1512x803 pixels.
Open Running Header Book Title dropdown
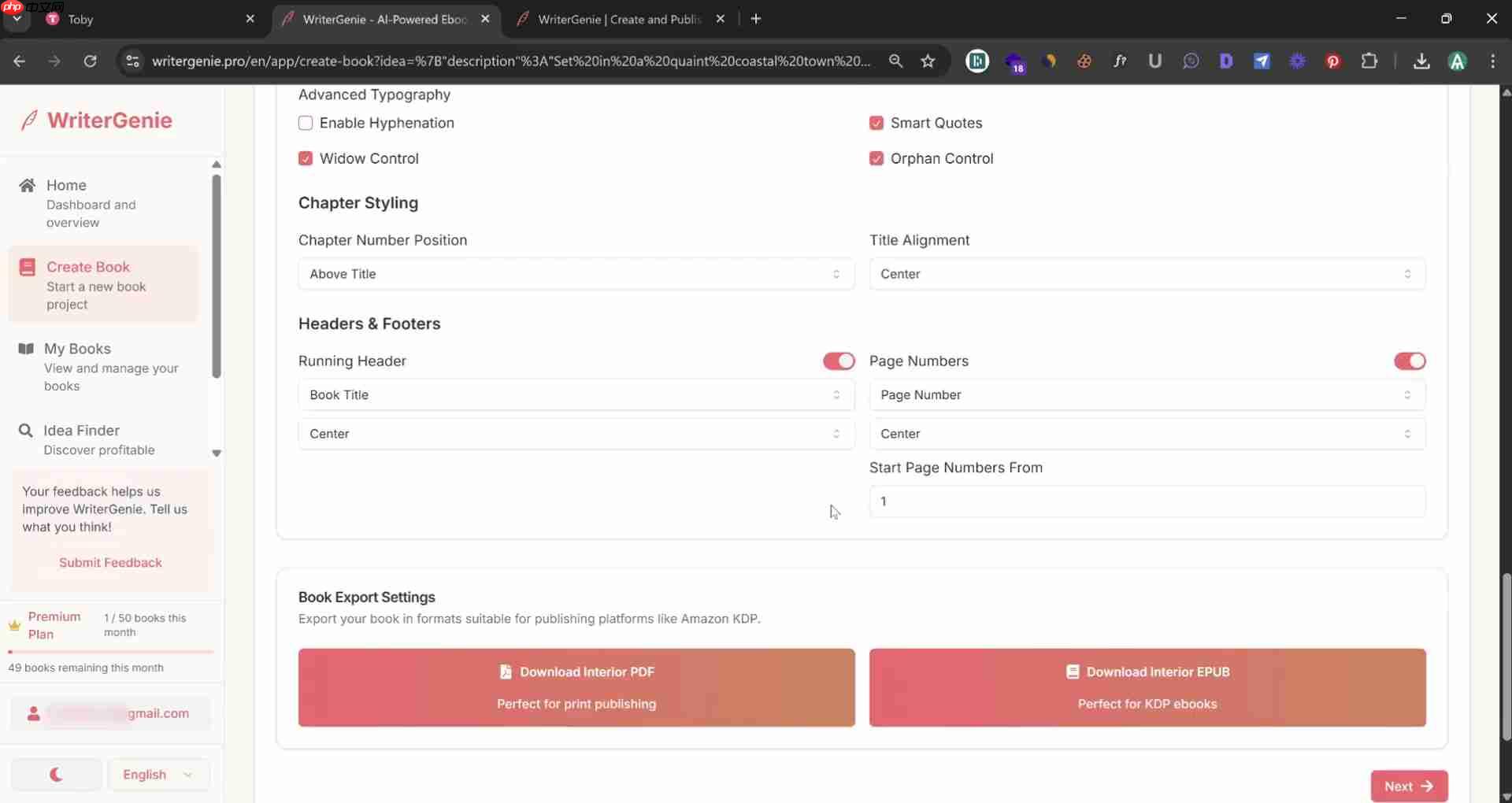pyautogui.click(x=576, y=394)
